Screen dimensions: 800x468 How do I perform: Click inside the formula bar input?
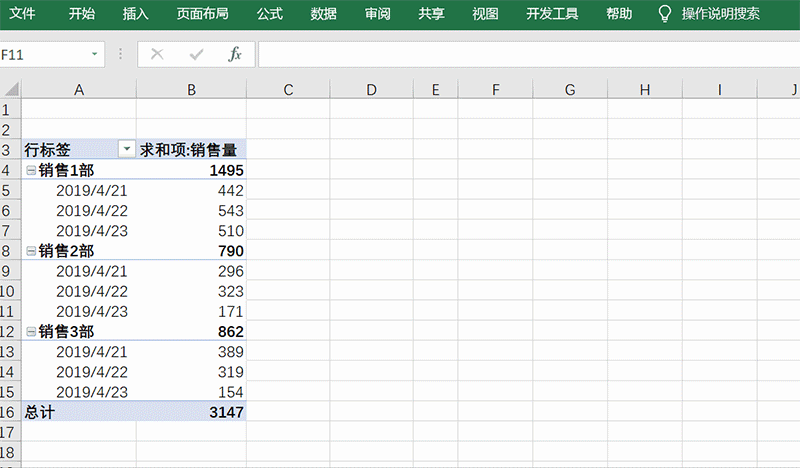pyautogui.click(x=520, y=54)
